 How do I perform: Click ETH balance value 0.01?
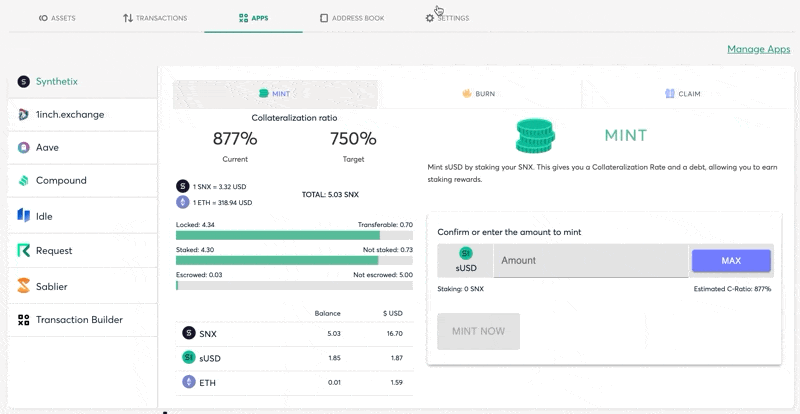pos(334,382)
